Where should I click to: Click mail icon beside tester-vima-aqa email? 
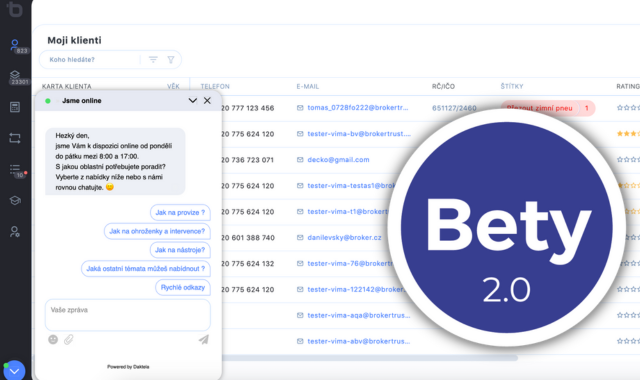click(x=300, y=315)
